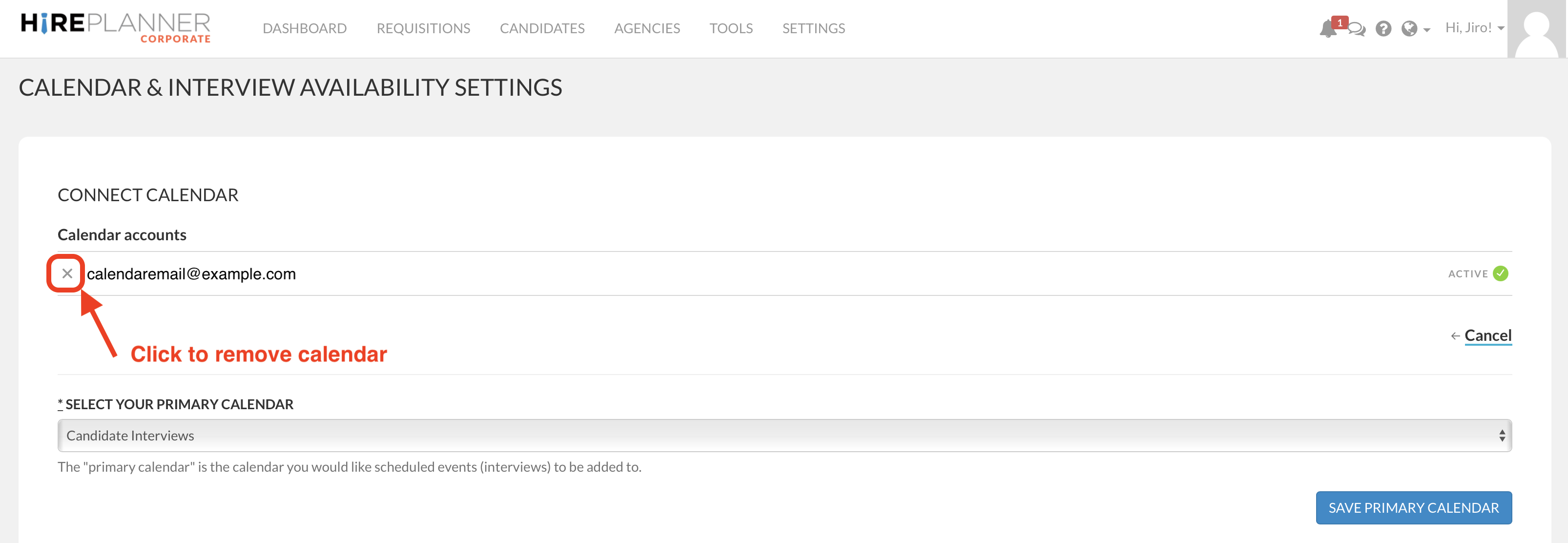Click the primary calendar dropdown arrows

[x=1502, y=435]
